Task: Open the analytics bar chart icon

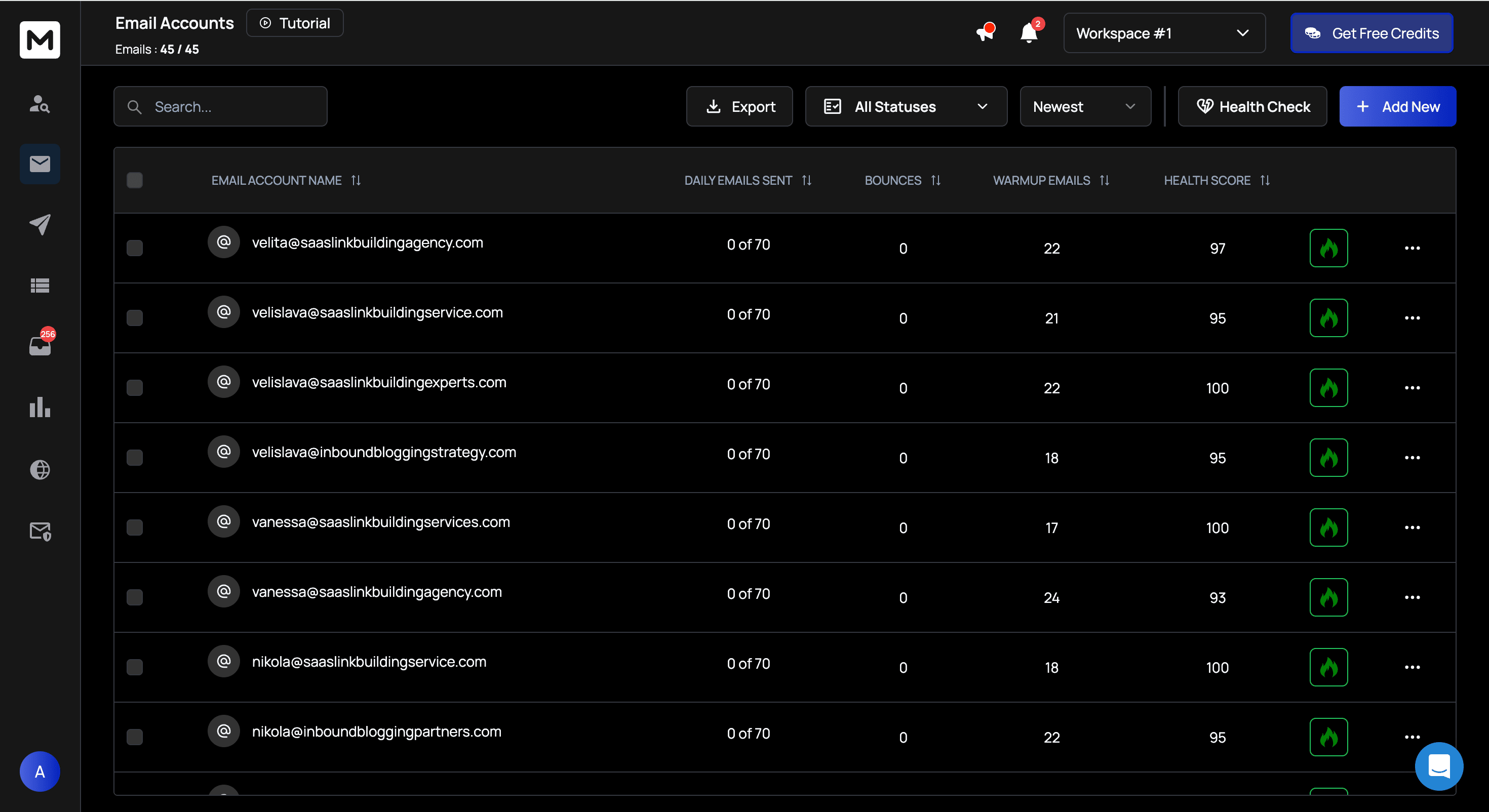Action: (40, 407)
